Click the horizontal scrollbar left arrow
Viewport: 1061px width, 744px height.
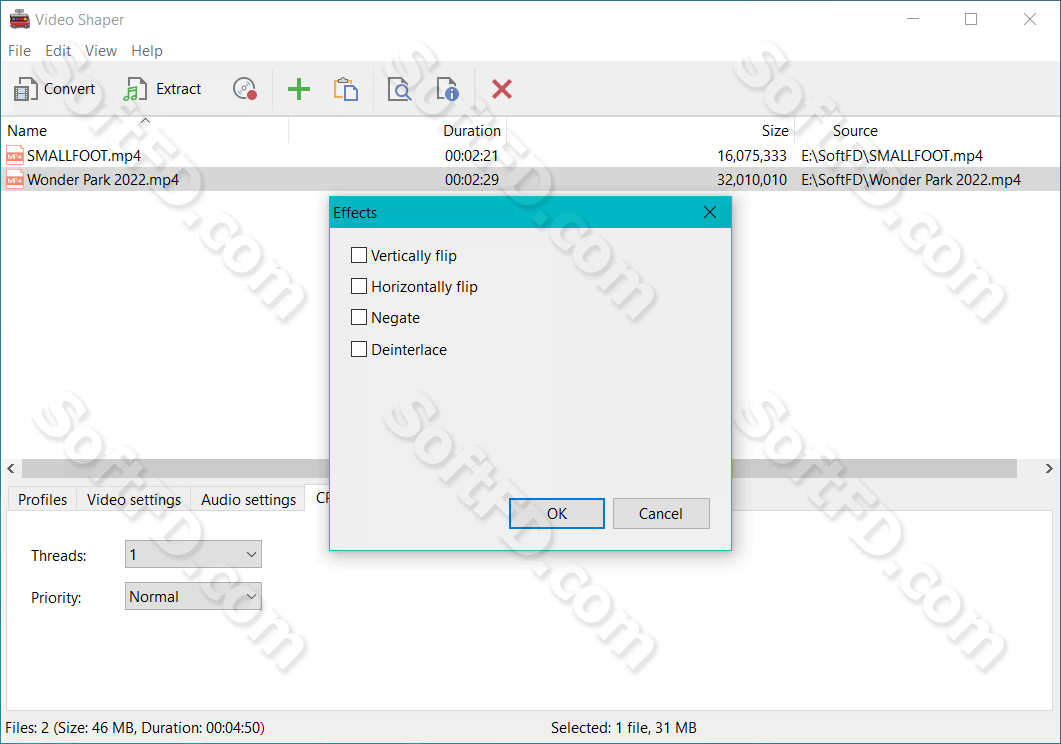(x=11, y=468)
